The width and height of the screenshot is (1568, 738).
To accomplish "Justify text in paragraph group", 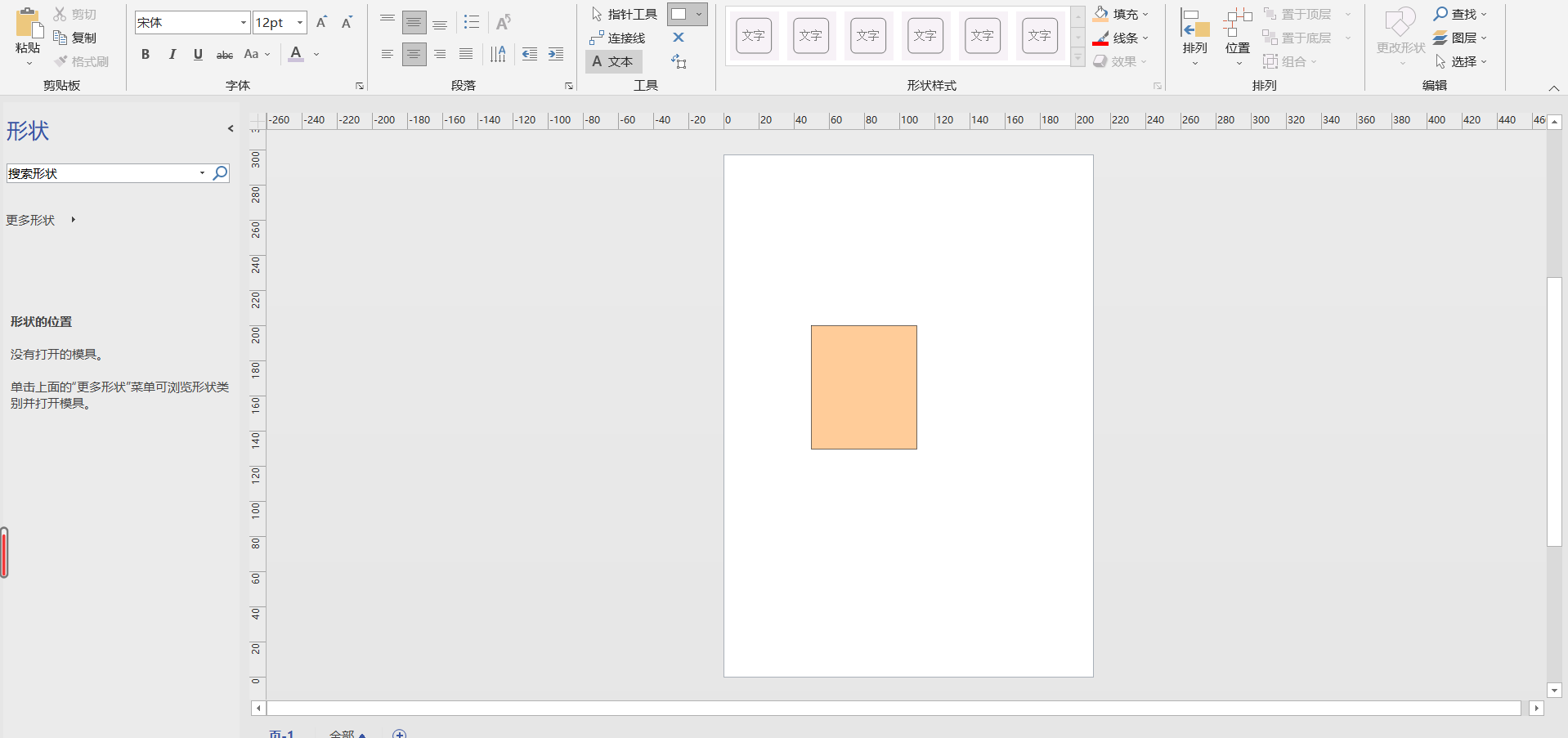I will (x=466, y=54).
